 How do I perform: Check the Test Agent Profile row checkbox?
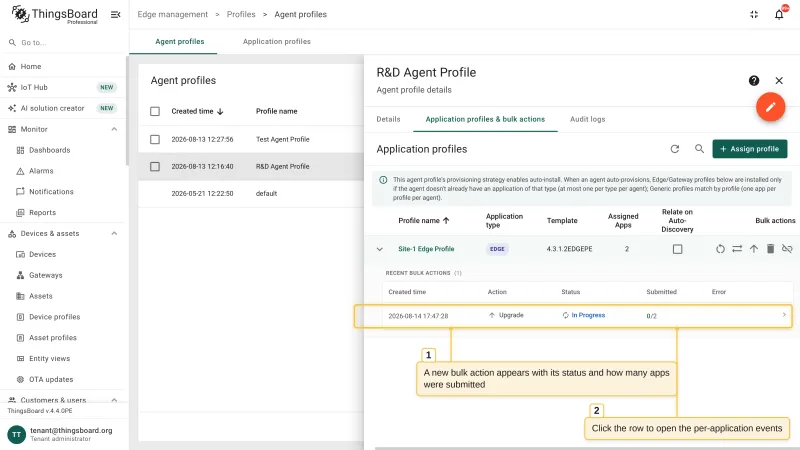tap(155, 139)
